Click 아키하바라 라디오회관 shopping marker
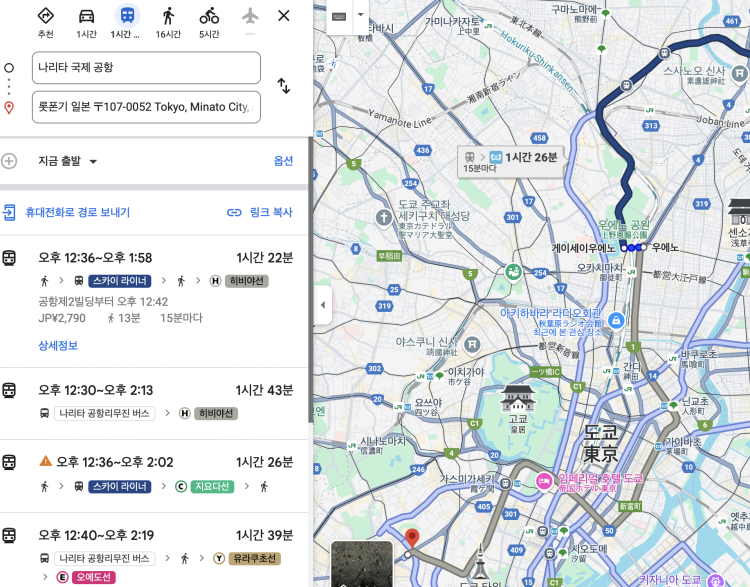The image size is (750, 587). click(x=616, y=320)
